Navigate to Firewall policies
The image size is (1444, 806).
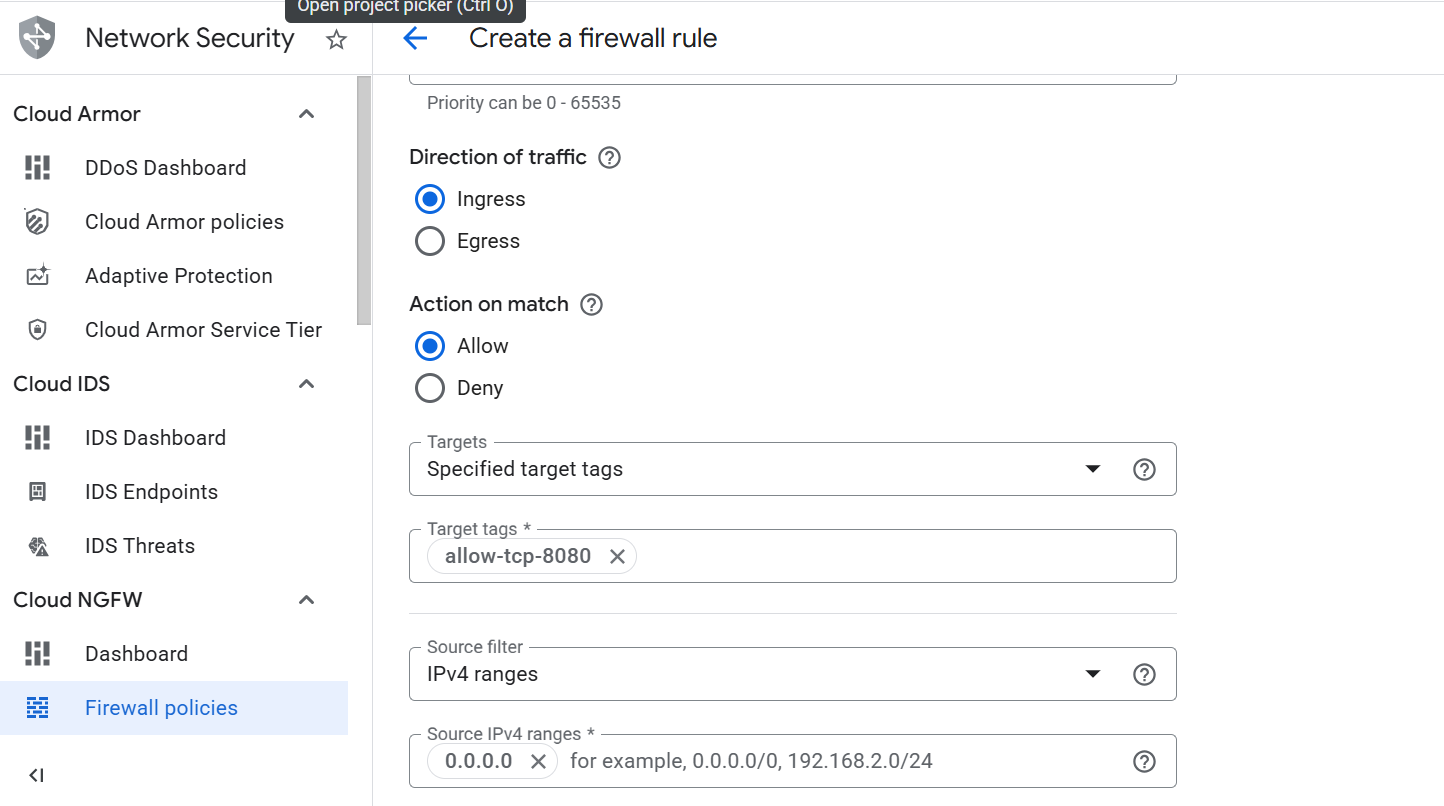[161, 707]
